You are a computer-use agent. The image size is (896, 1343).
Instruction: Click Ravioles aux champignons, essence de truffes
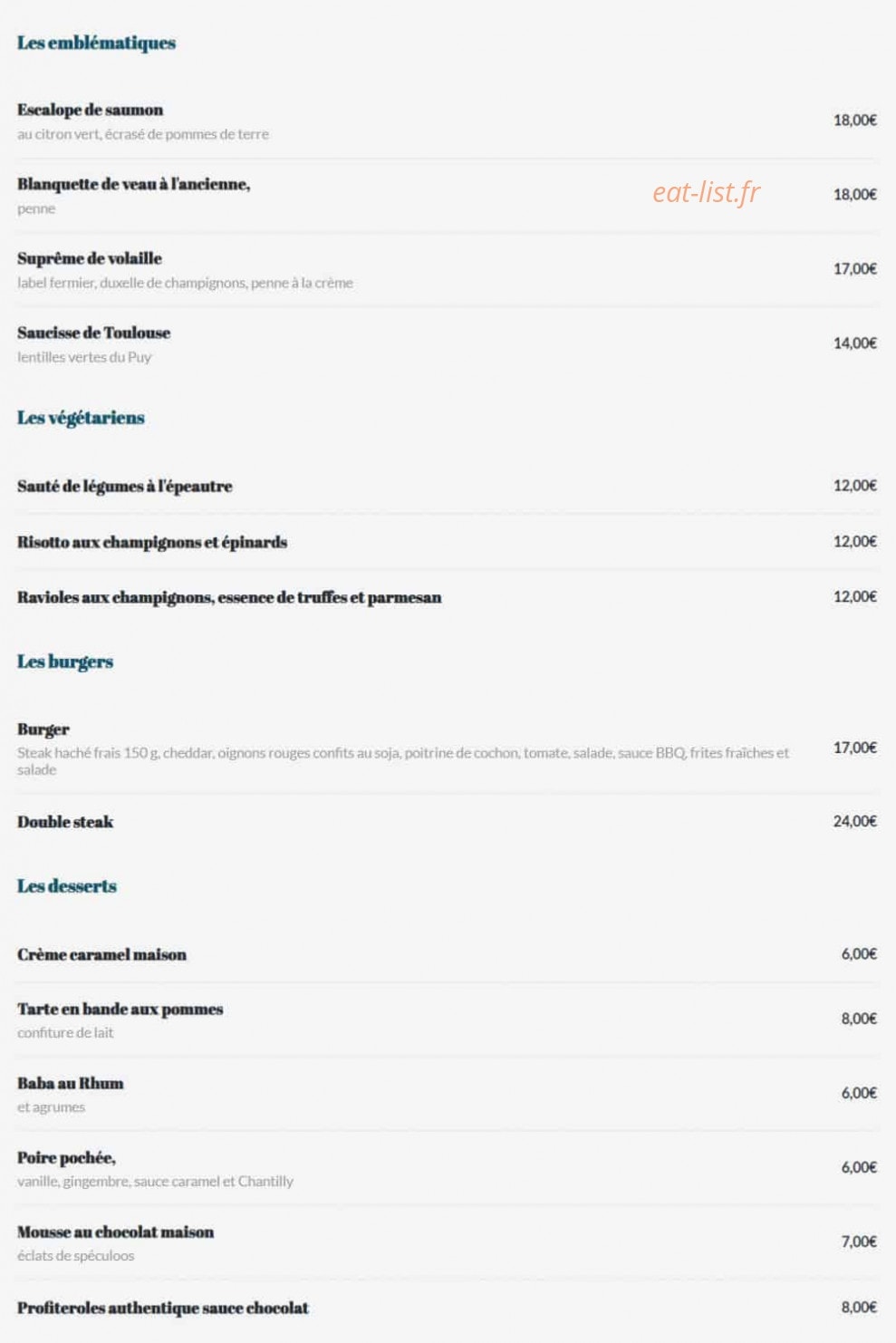tap(229, 597)
